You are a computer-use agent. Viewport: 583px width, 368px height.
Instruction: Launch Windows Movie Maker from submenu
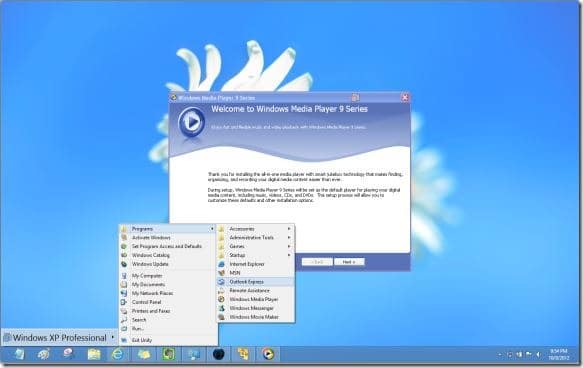[x=256, y=317]
